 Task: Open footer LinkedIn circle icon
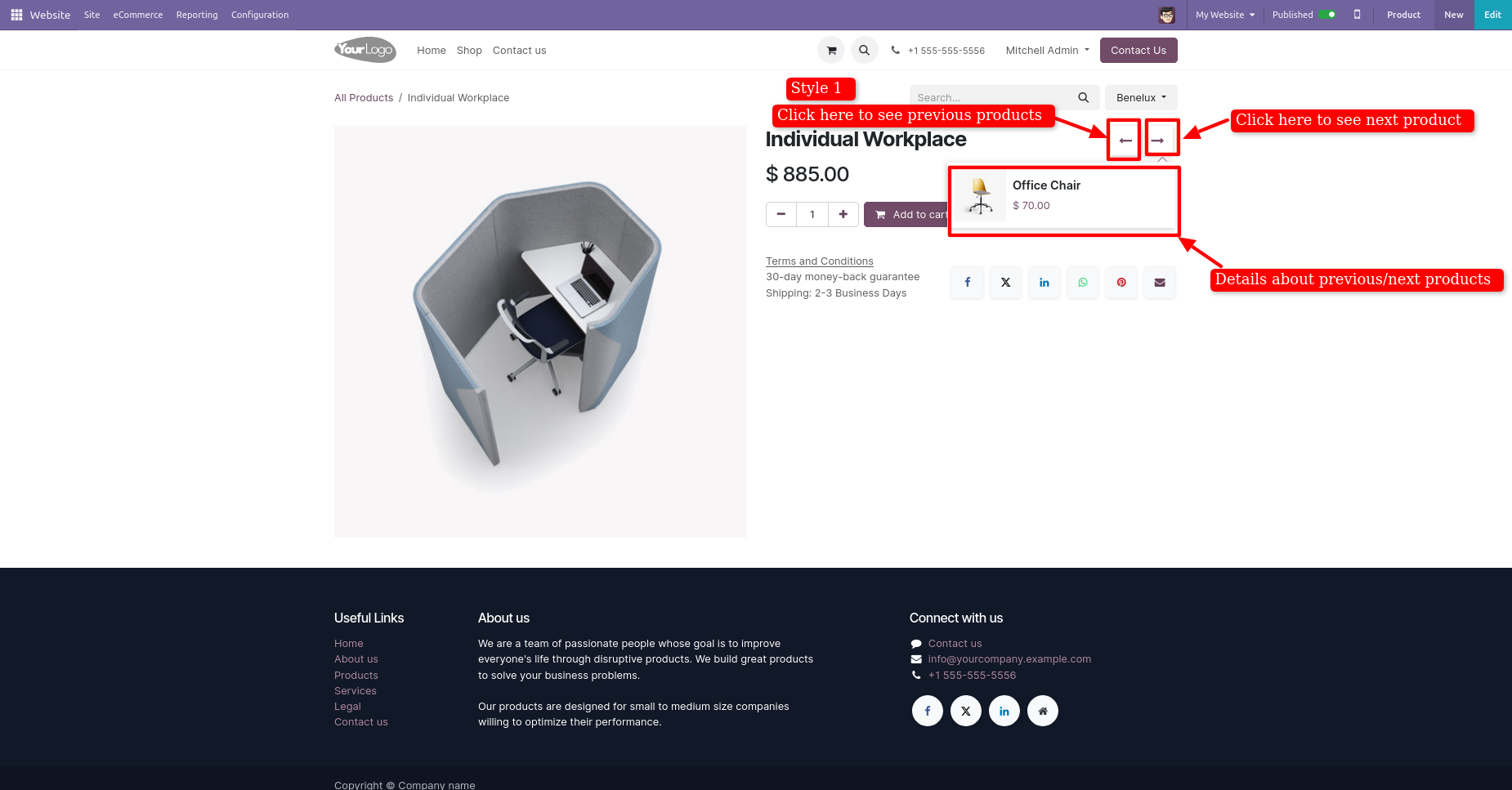coord(1004,711)
